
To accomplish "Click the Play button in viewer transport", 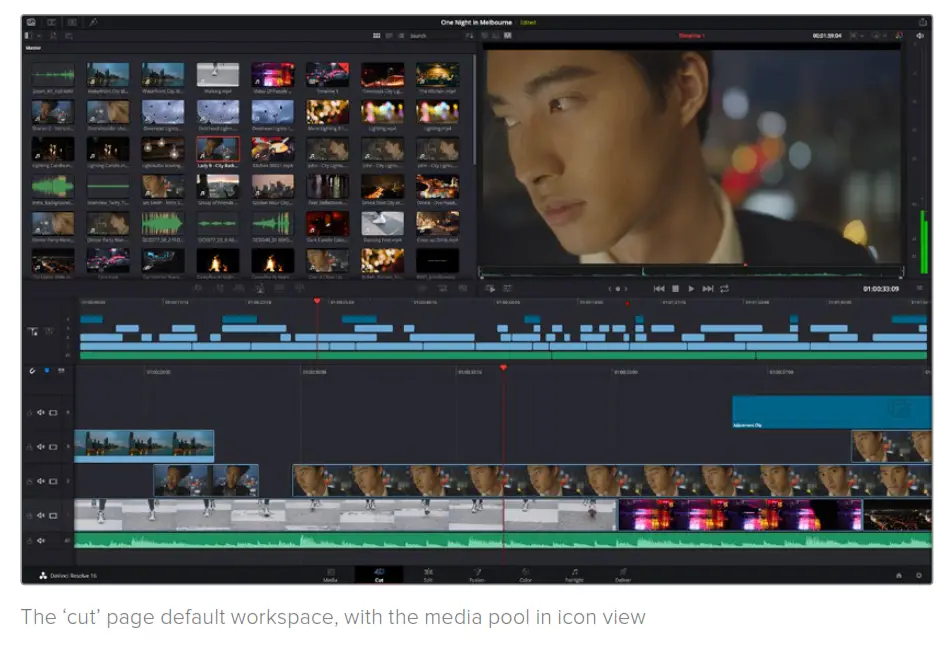I will coord(691,289).
